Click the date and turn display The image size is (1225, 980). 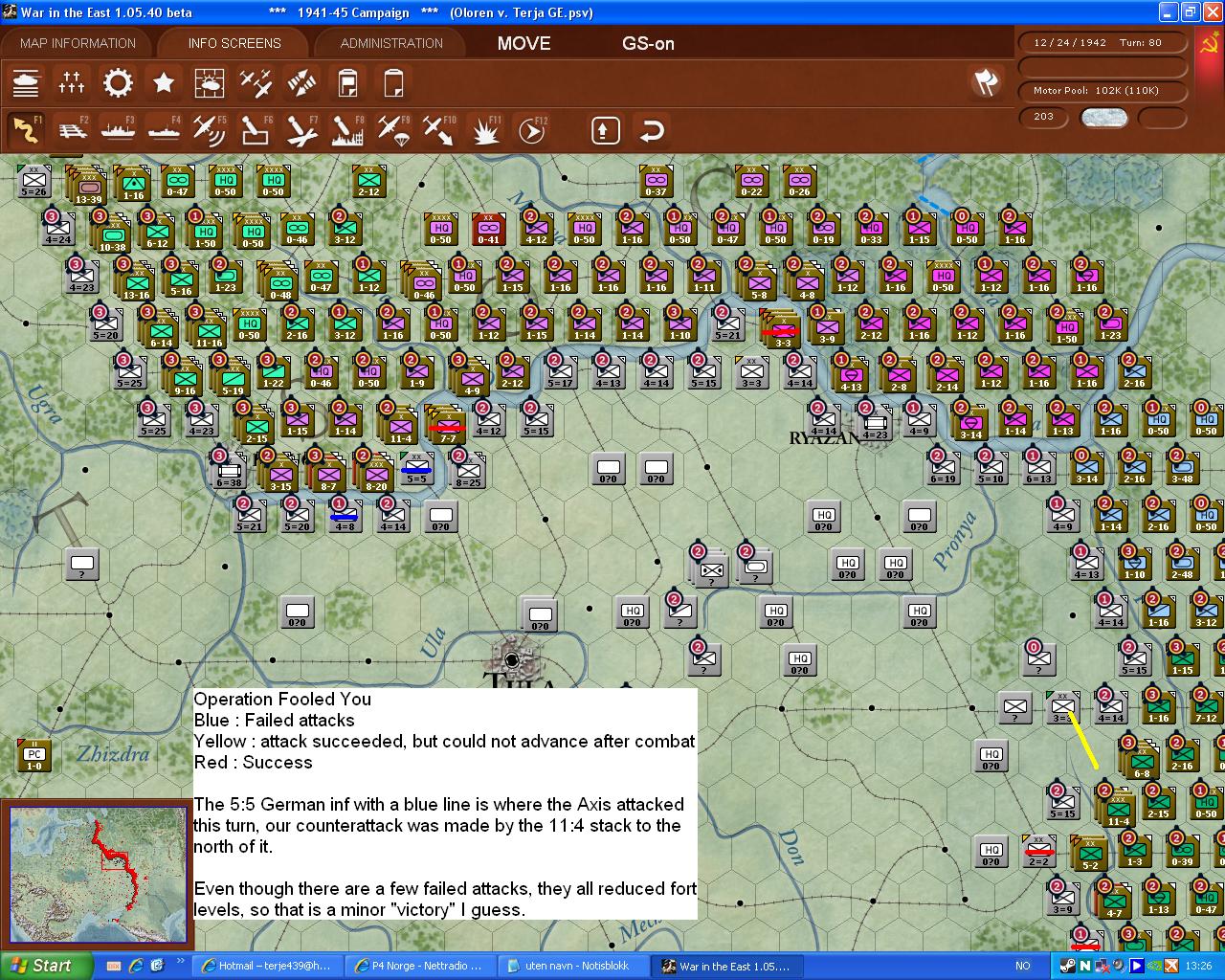[x=1102, y=42]
